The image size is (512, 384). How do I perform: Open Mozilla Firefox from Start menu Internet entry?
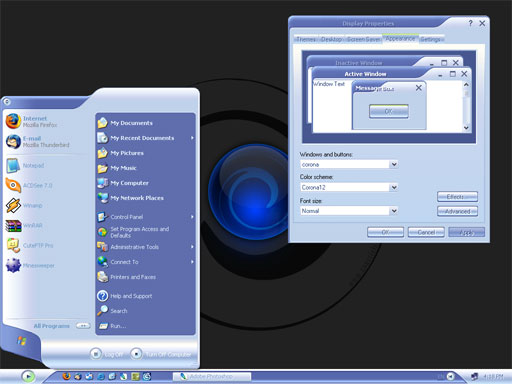[x=32, y=121]
